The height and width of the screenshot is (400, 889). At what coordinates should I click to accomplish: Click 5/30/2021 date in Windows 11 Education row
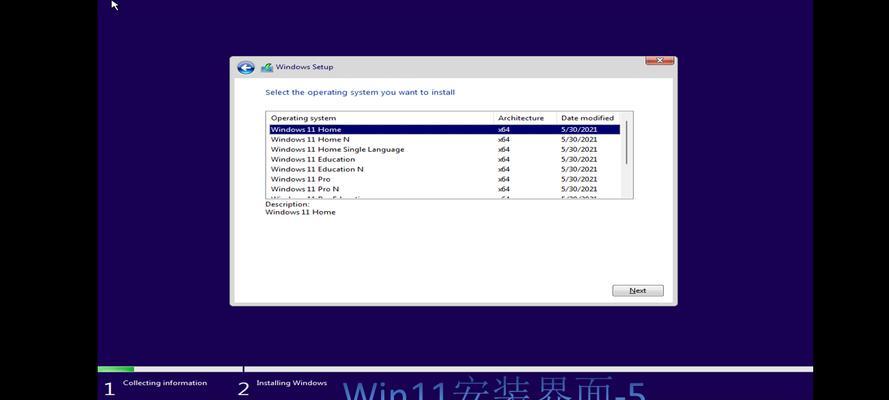point(579,159)
